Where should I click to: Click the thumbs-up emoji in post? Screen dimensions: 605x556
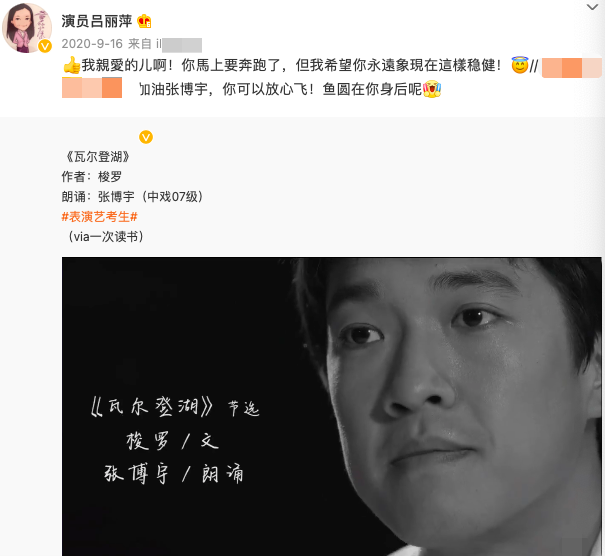point(71,65)
